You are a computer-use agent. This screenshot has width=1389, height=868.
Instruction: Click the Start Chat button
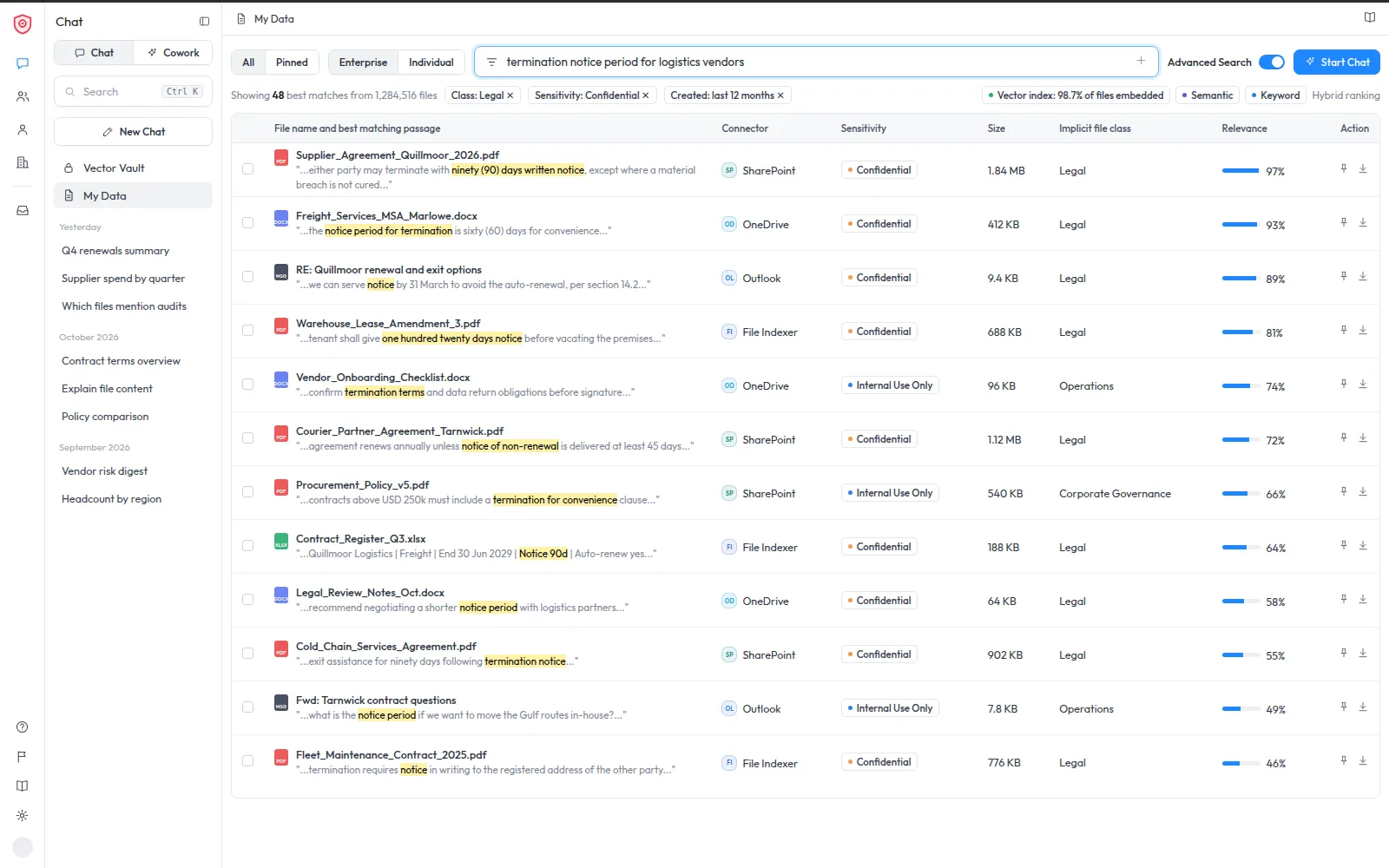pyautogui.click(x=1336, y=62)
